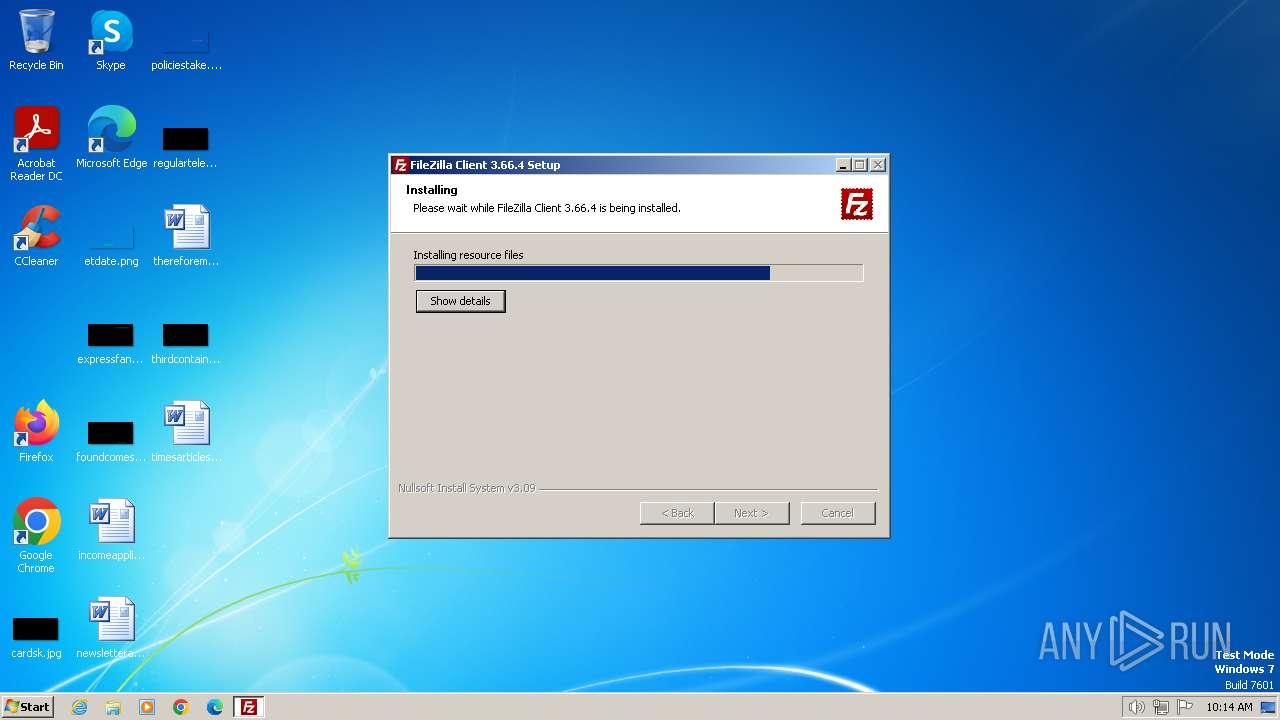Click the installation progress bar
The height and width of the screenshot is (720, 1280).
pos(639,273)
